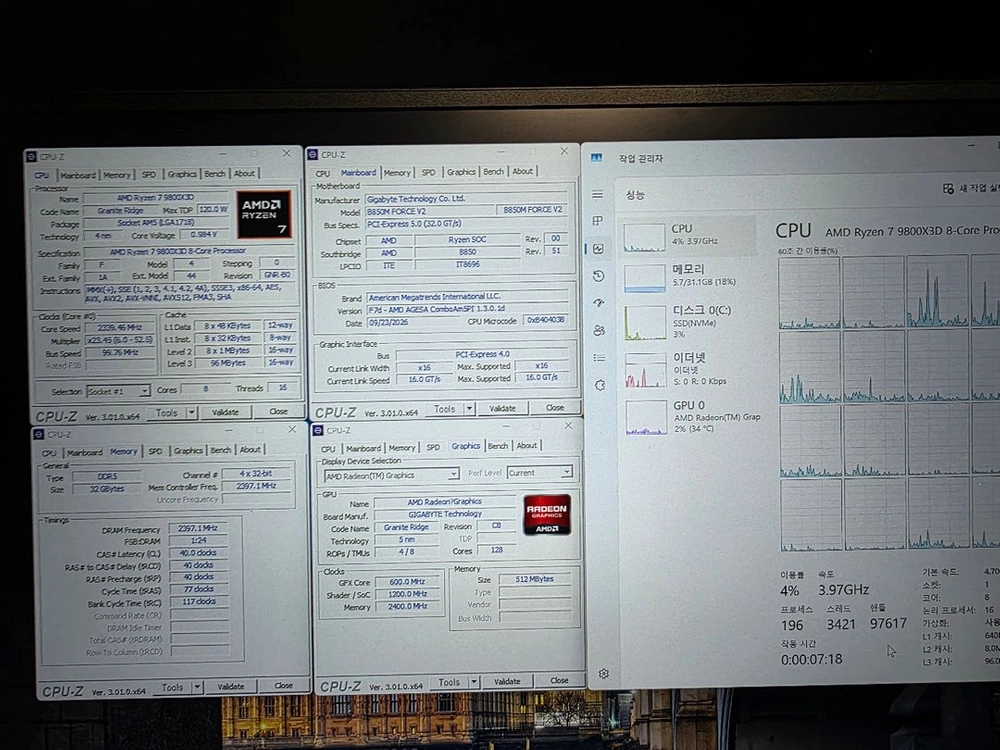Click the Core Speed value 2339.46 MHz
The height and width of the screenshot is (750, 1000).
click(x=120, y=328)
